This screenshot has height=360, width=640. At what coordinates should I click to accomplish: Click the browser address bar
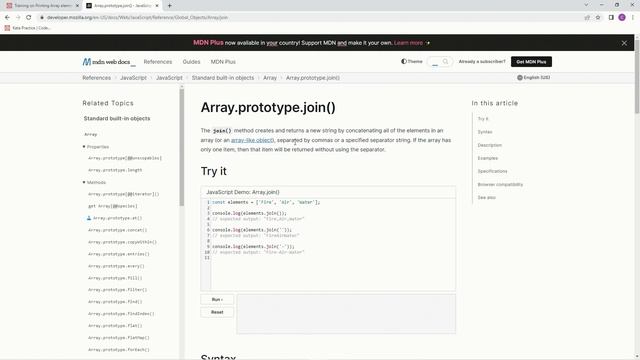point(310,18)
